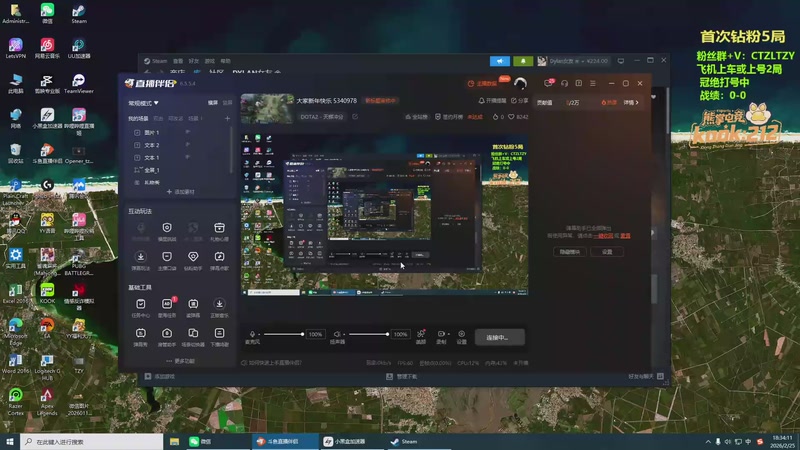Click the green bell notification in Steam window

click(523, 61)
